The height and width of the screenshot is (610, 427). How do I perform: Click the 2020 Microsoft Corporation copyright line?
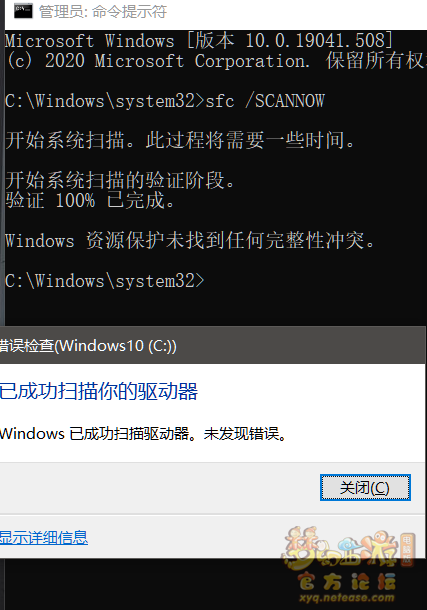[216, 61]
